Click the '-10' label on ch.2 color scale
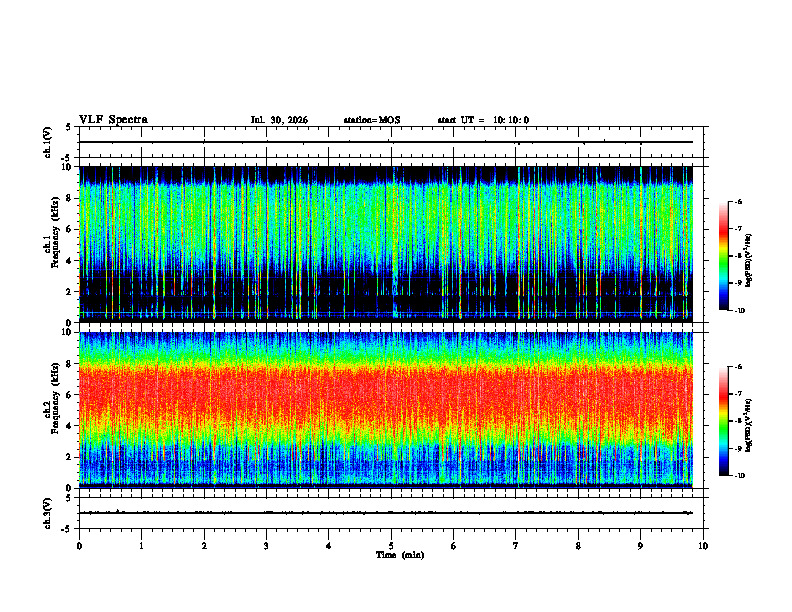Viewport: 792px width, 612px height. click(739, 476)
